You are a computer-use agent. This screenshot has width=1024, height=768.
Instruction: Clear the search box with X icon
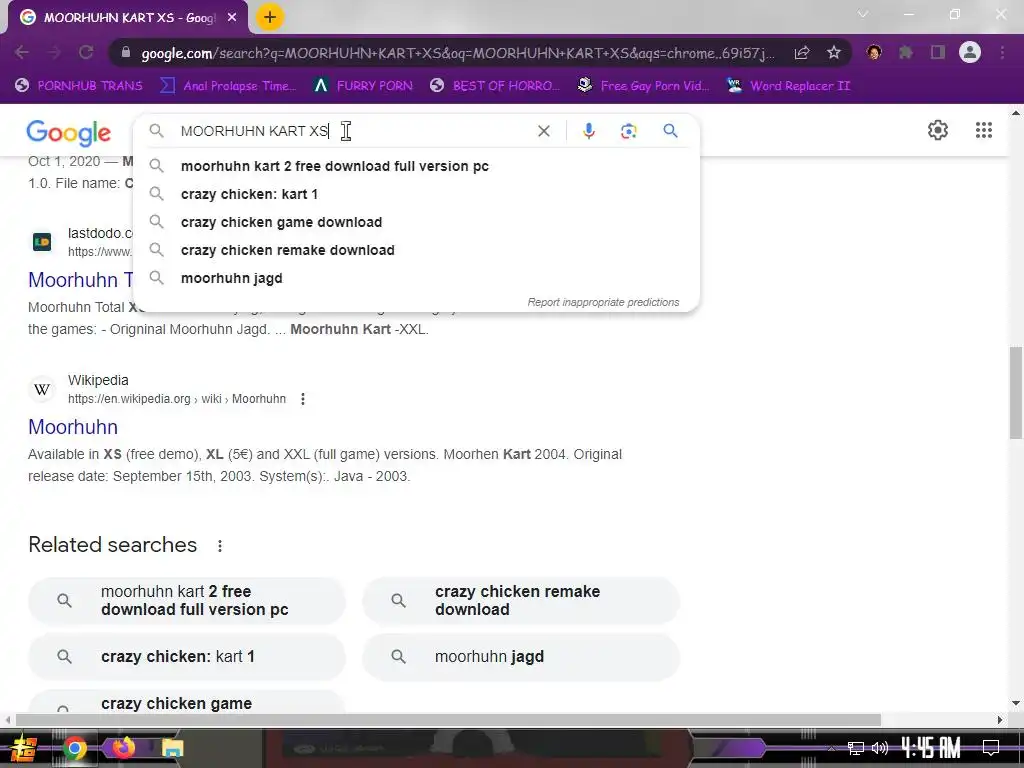(x=543, y=131)
